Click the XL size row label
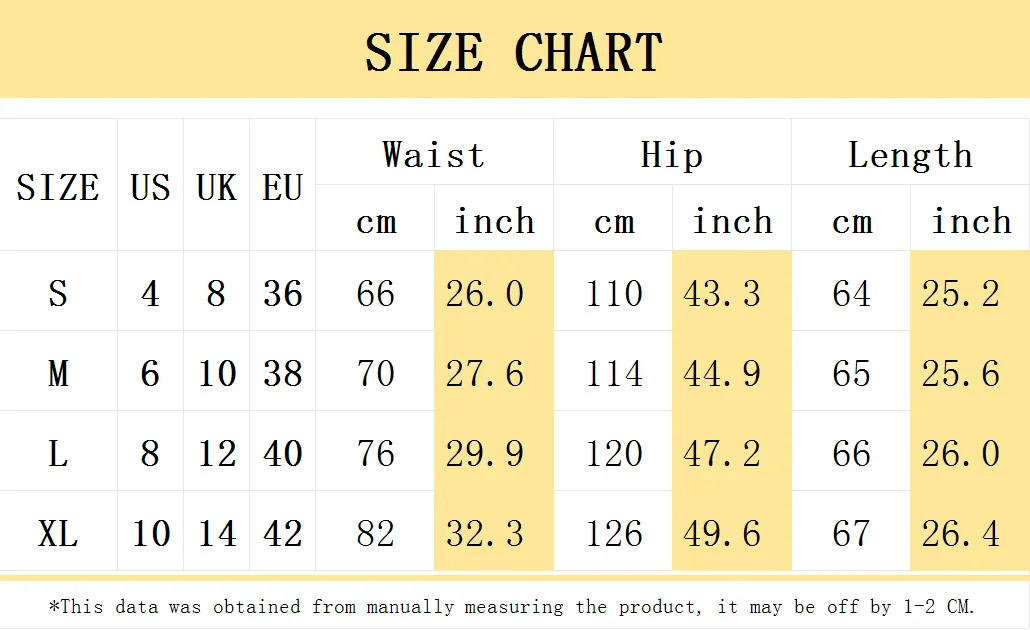Viewport: 1030px width, 630px height. 58,533
